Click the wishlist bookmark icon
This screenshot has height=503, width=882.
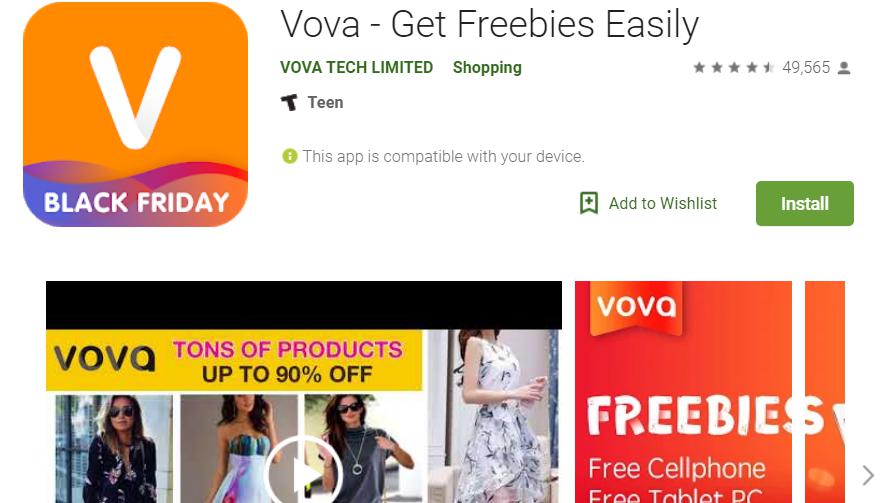[589, 203]
